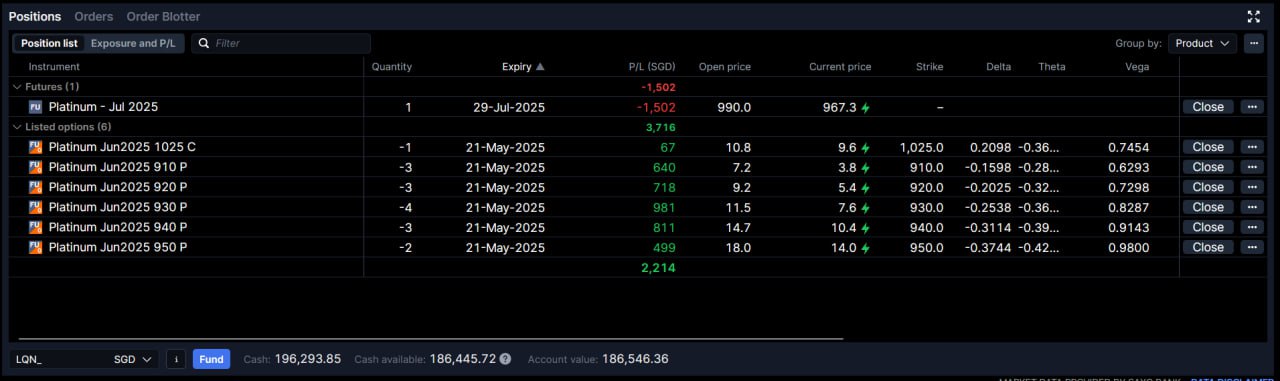1280x381 pixels.
Task: Close the Platinum Jun2025 1025 C position
Action: (x=1208, y=147)
